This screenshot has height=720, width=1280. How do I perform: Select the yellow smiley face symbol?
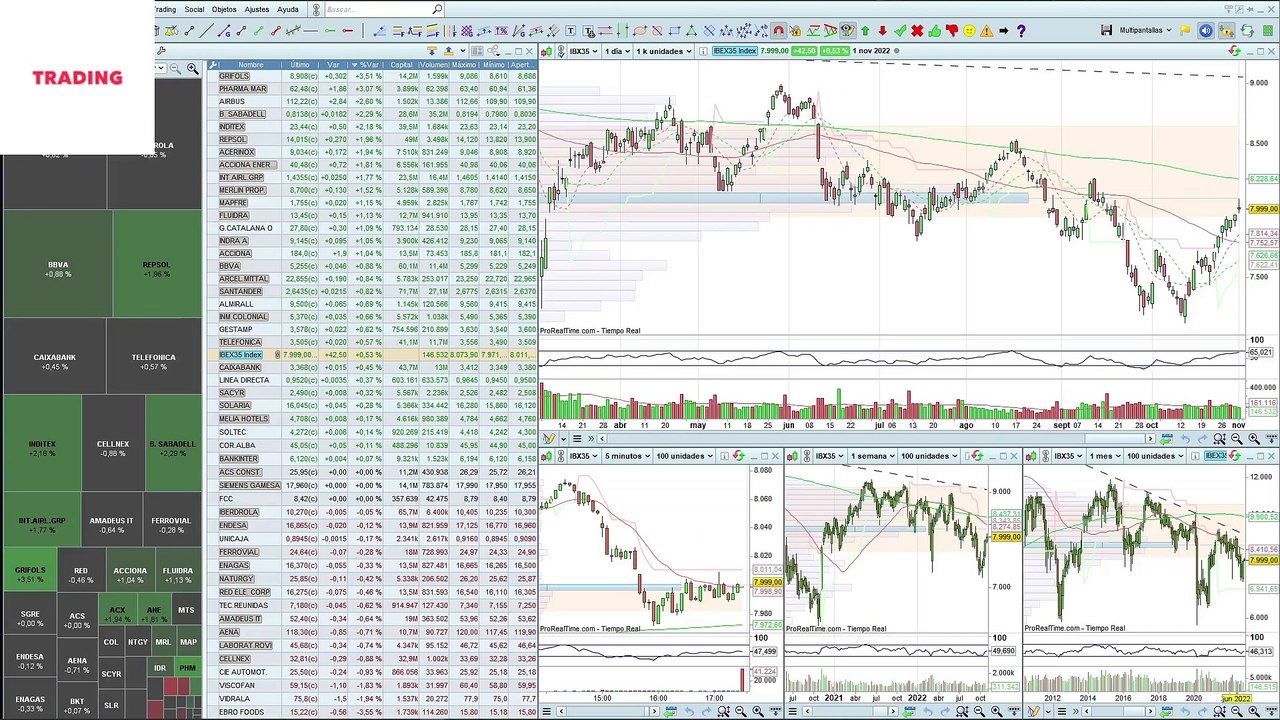point(969,31)
